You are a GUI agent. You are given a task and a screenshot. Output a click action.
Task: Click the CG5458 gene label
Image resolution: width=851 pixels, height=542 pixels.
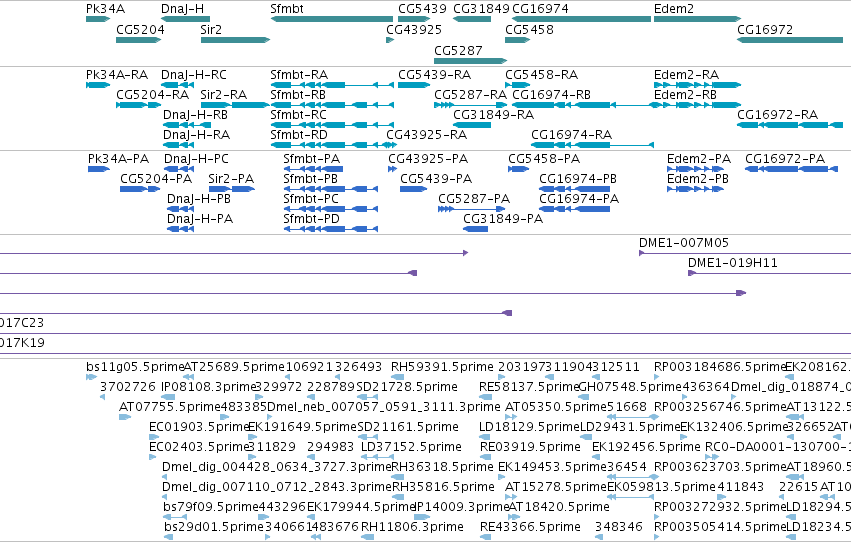[529, 29]
